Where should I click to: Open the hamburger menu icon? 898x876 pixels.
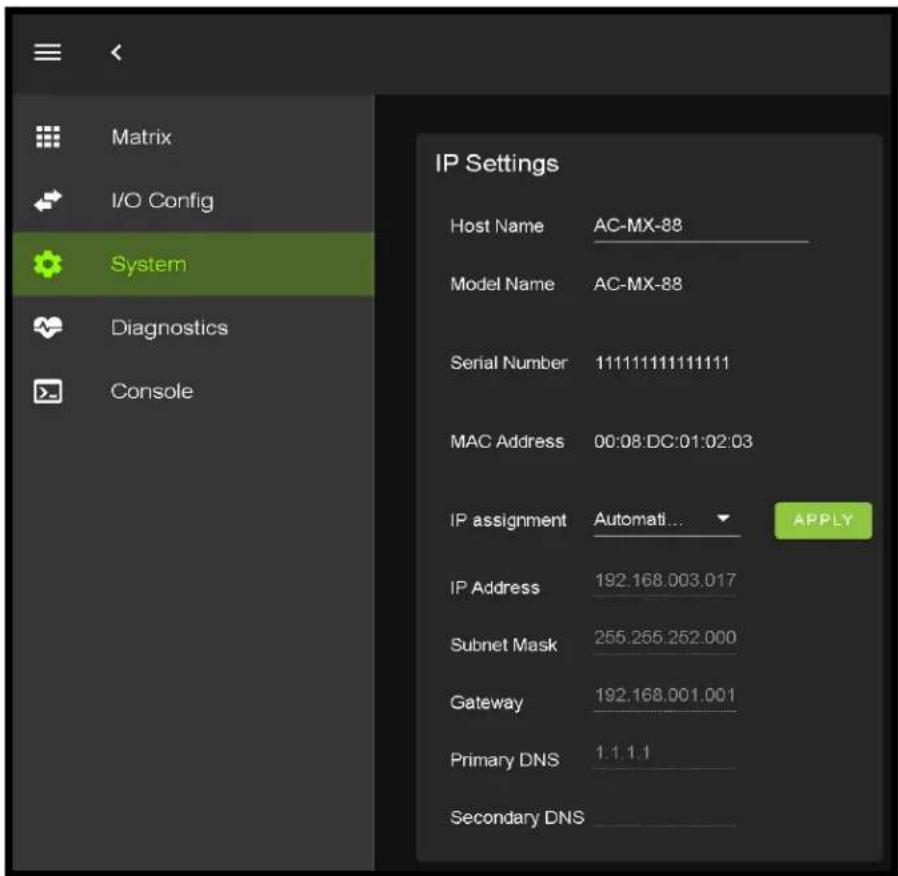[x=48, y=52]
